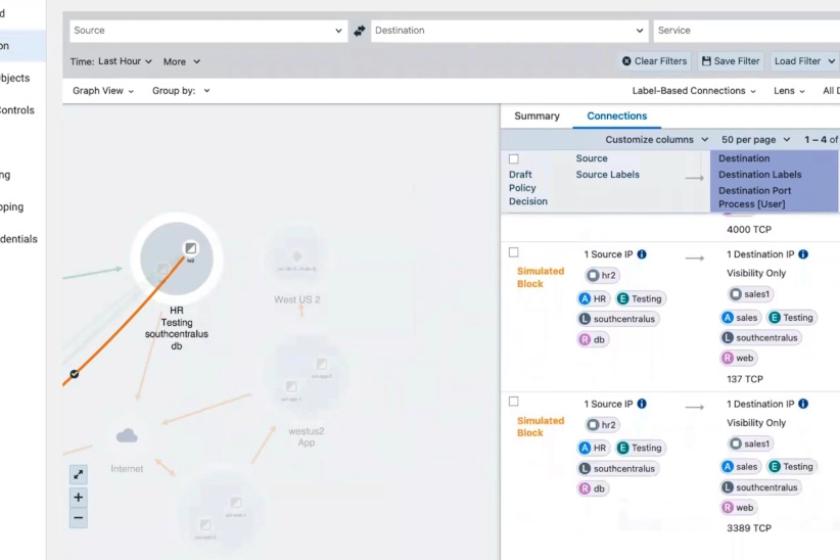Click source Testing environment label in 137 TCP row
Image resolution: width=840 pixels, height=560 pixels.
pos(640,298)
